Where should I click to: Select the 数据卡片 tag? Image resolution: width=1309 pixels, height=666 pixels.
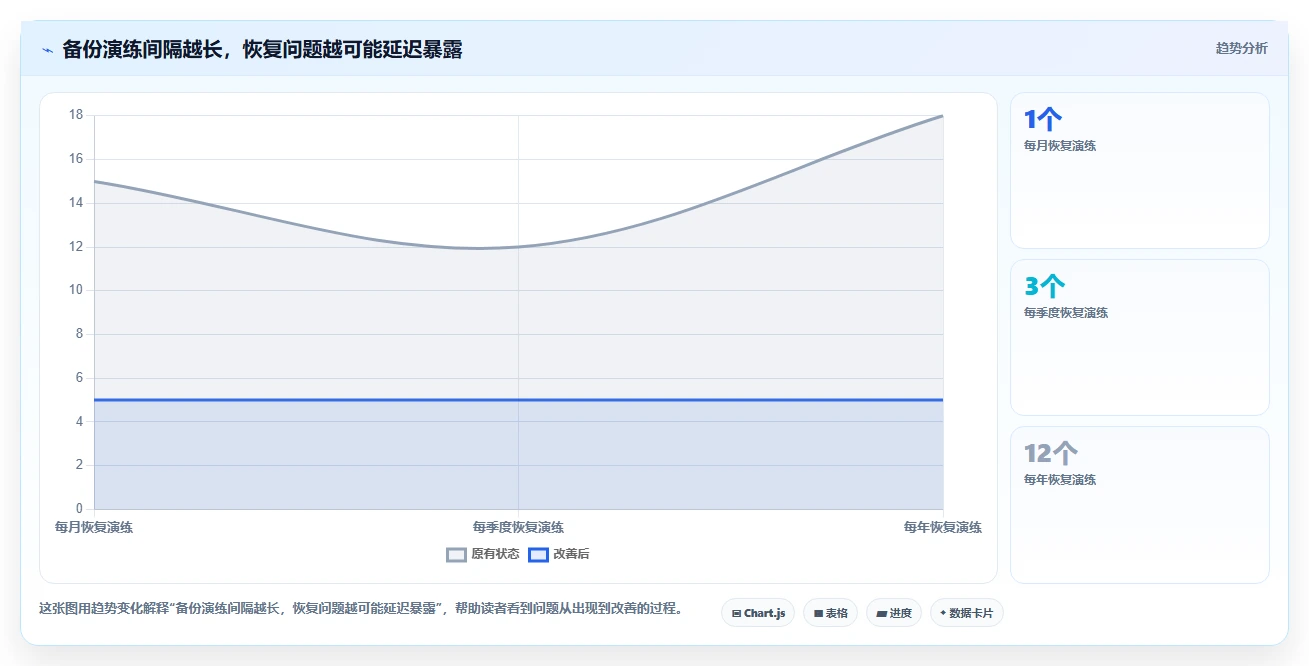(x=966, y=613)
